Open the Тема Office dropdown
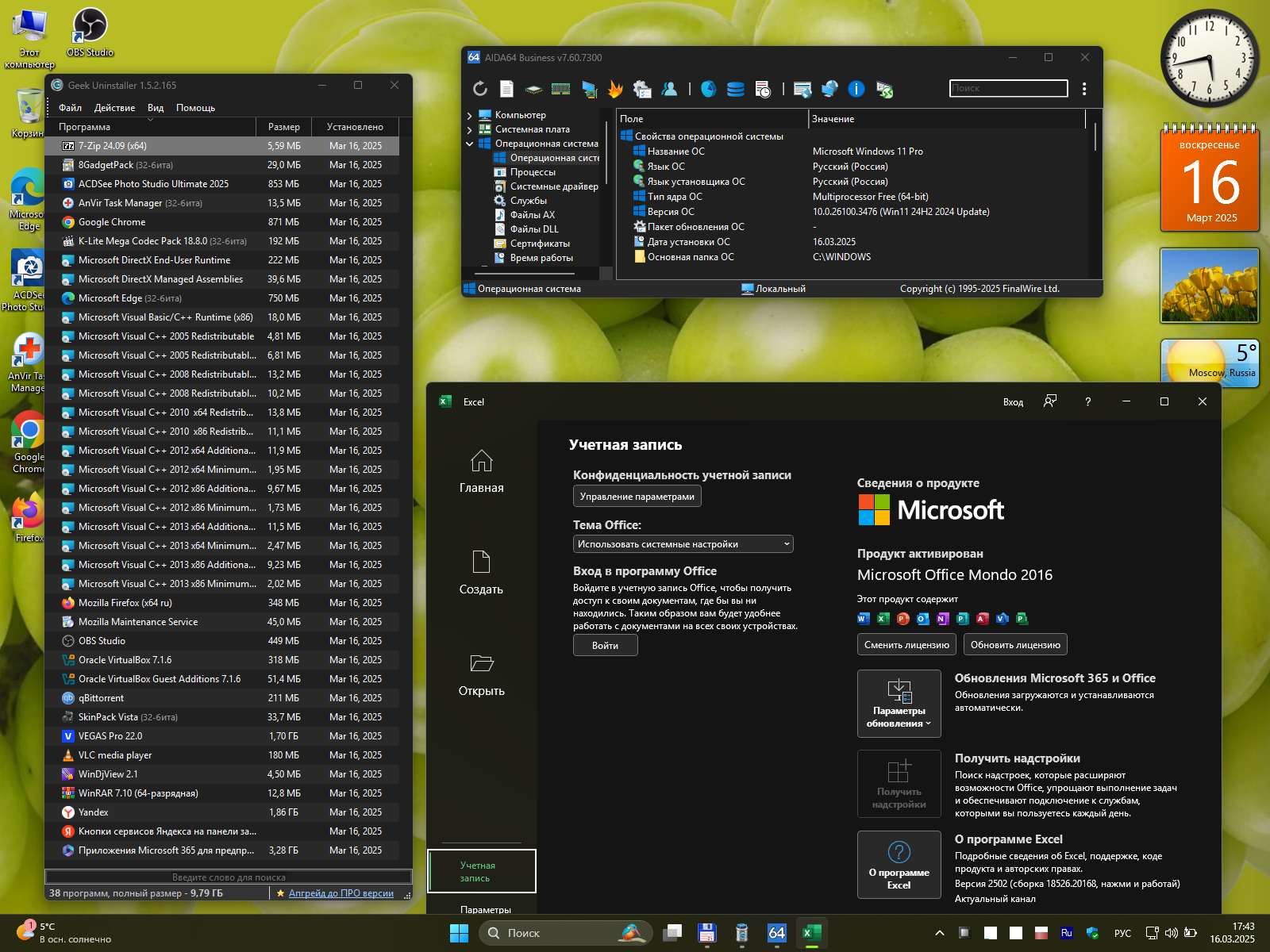This screenshot has width=1270, height=952. click(683, 544)
